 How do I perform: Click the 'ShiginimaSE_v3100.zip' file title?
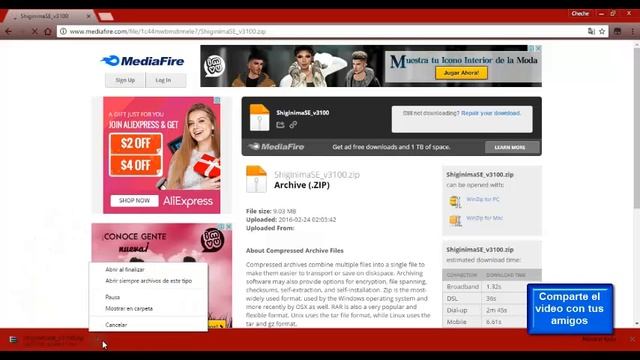[x=317, y=175]
